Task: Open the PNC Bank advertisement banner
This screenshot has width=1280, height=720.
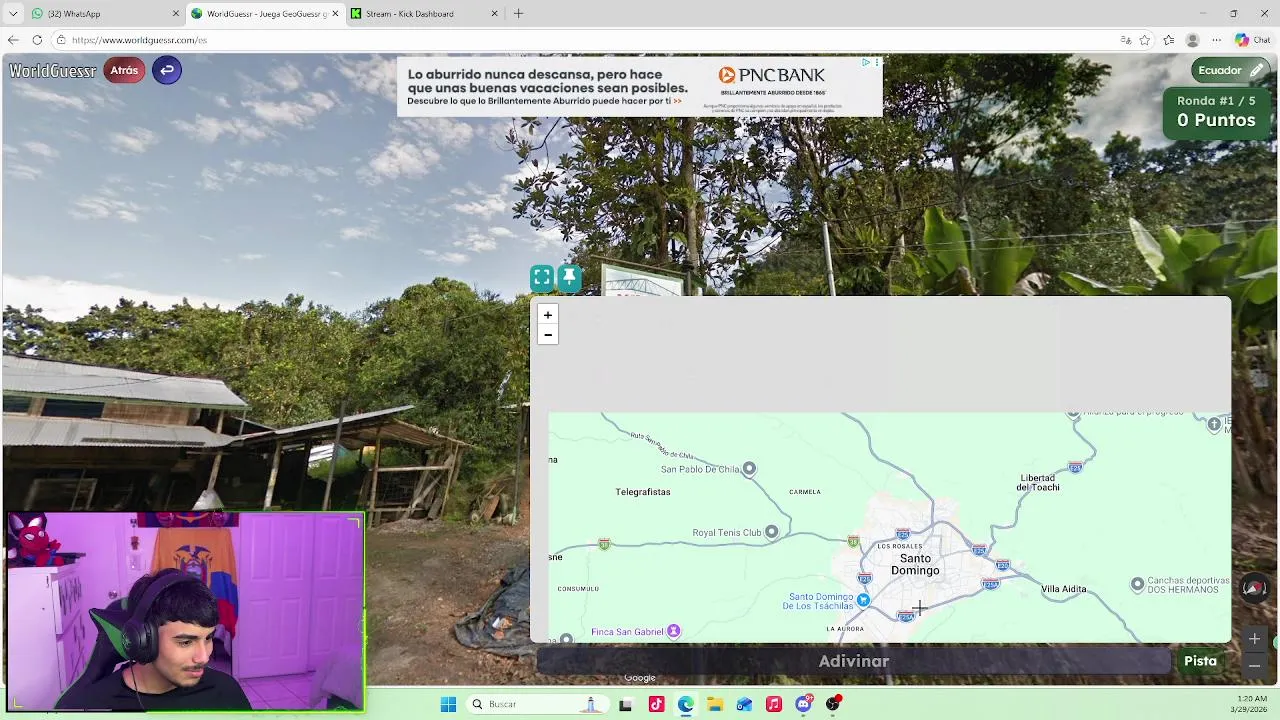Action: click(640, 87)
